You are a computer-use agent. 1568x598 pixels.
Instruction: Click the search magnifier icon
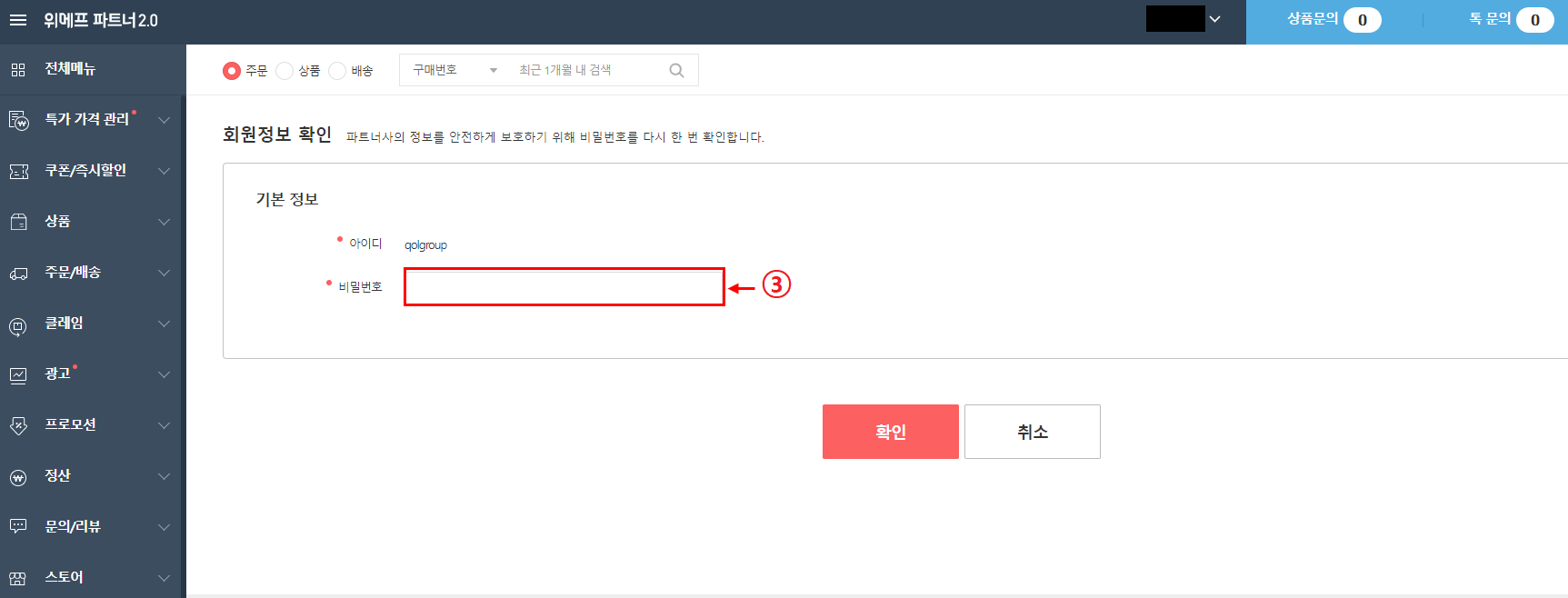coord(676,70)
